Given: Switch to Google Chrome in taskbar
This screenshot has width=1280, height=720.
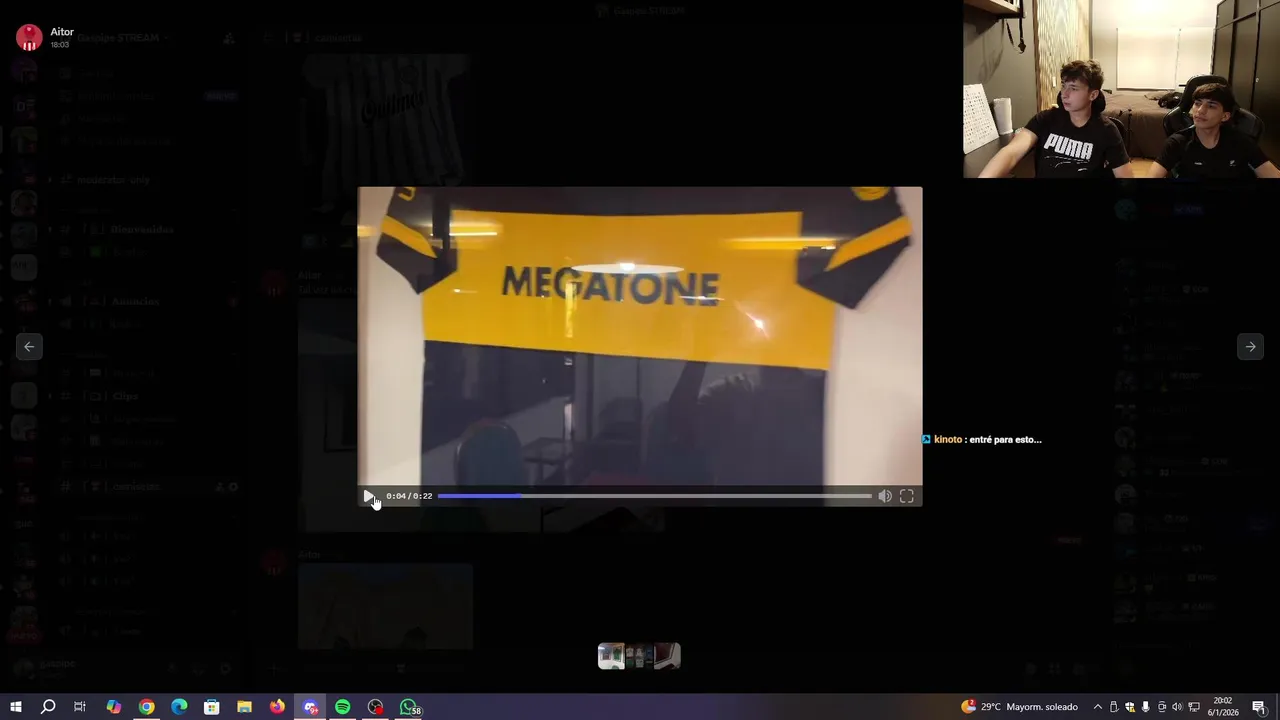Looking at the screenshot, I should (146, 707).
